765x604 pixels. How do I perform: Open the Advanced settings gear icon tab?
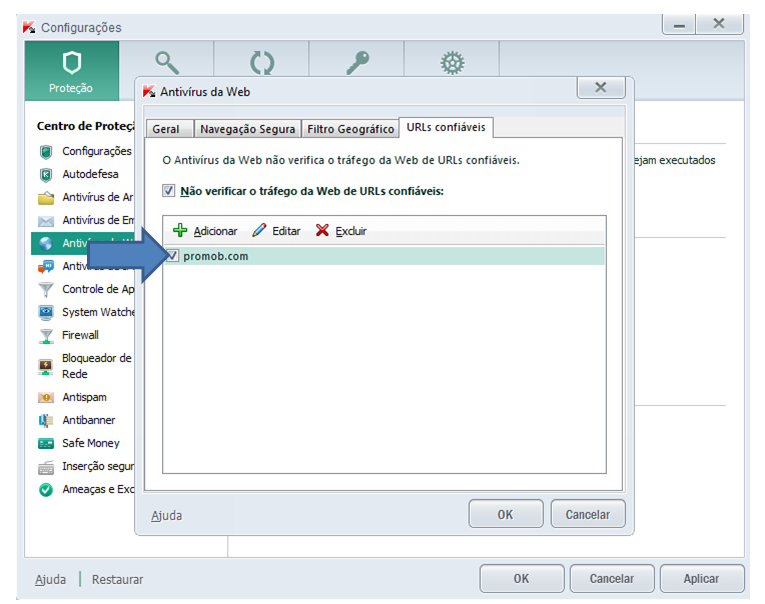(x=452, y=62)
